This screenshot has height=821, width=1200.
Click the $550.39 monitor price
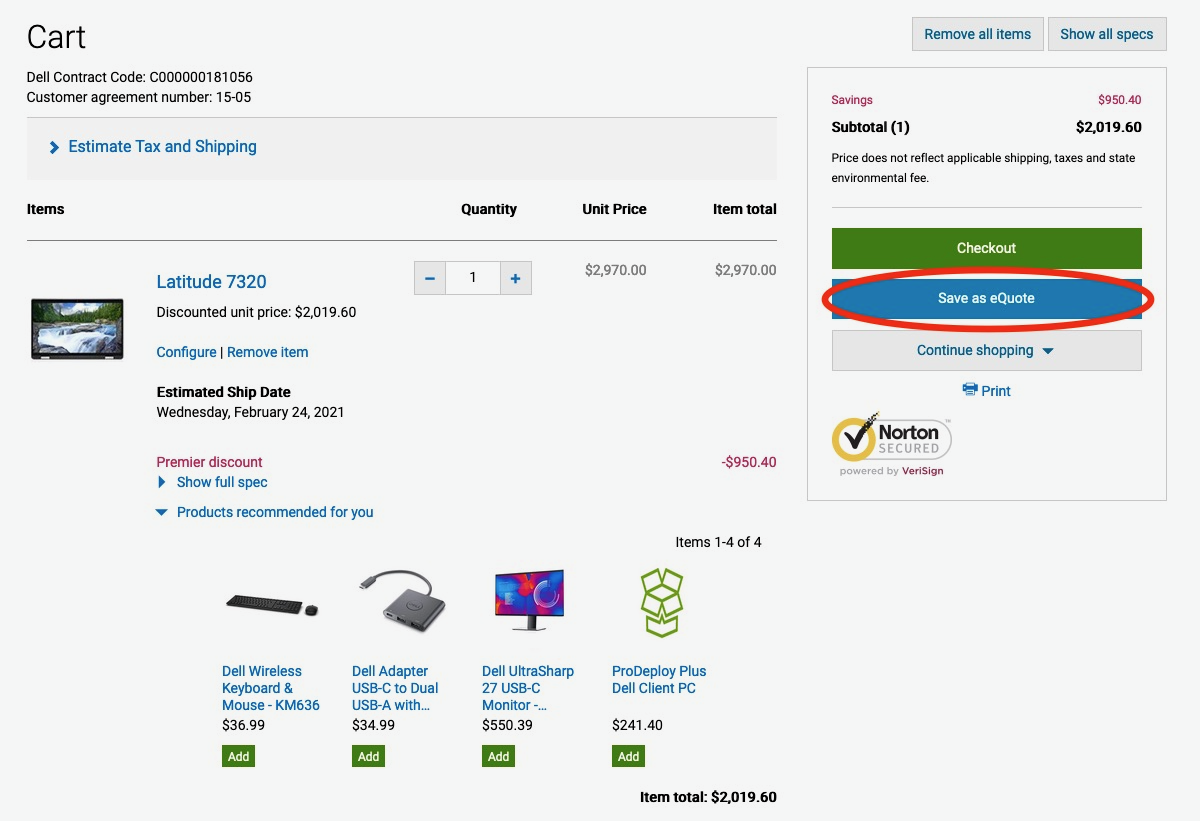[x=507, y=725]
